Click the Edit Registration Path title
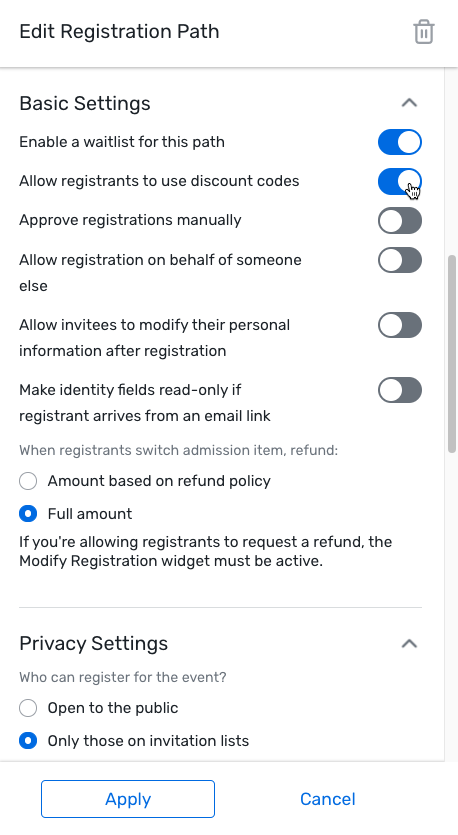 pyautogui.click(x=119, y=31)
